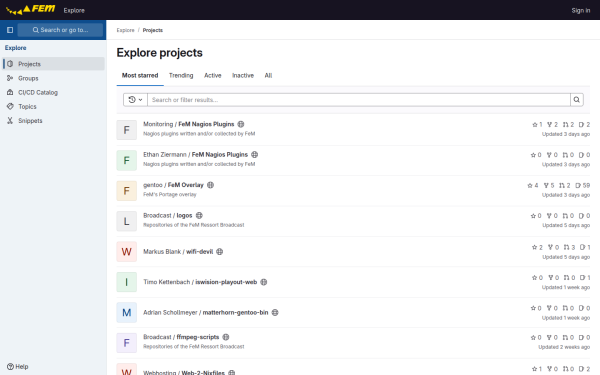
Task: Click the globe icon beside Ethan Ziermann's FeM Nagios Plugins
Action: tap(254, 155)
